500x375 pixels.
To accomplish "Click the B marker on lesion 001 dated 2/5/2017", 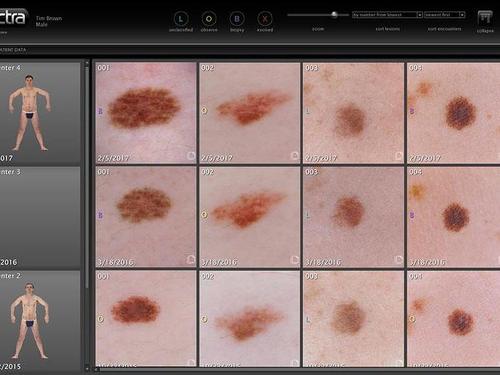I will 100,111.
